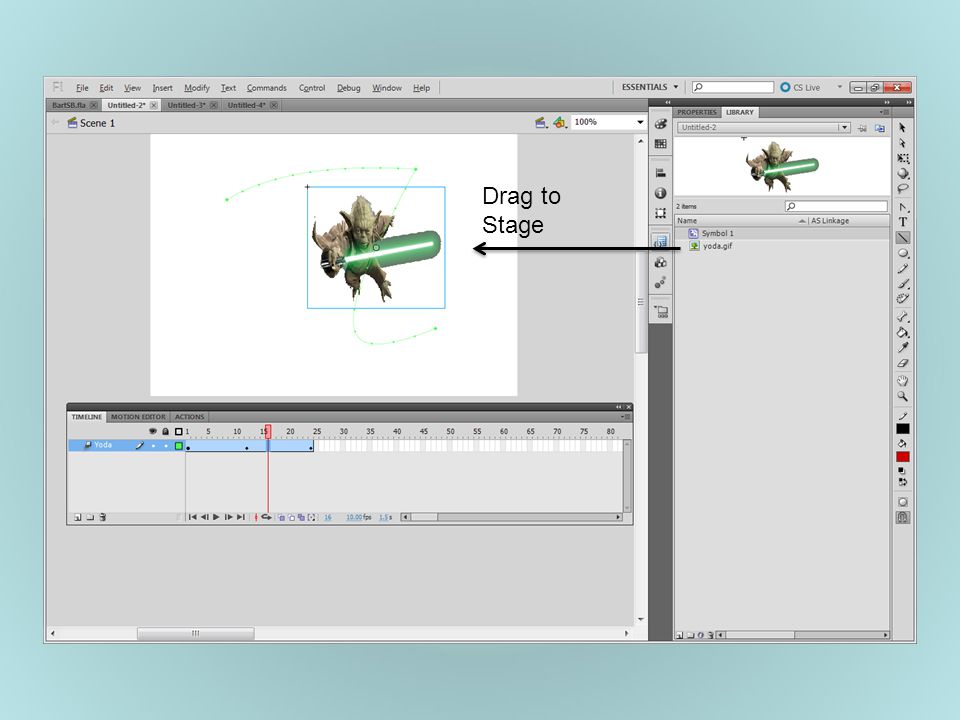This screenshot has width=960, height=720.
Task: Toggle Object Drawing mode
Action: click(902, 502)
